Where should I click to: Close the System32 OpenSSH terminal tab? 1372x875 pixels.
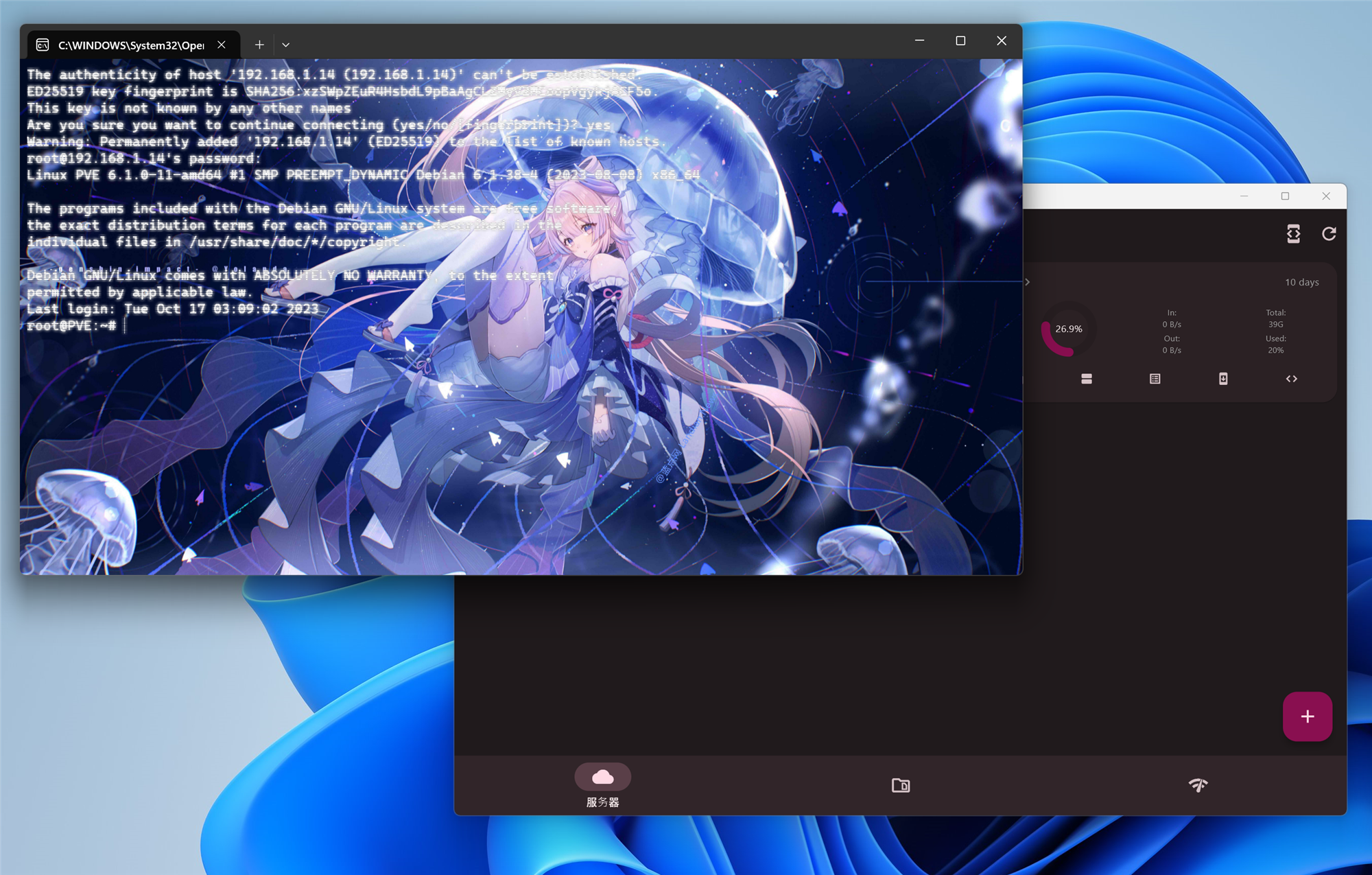point(222,45)
